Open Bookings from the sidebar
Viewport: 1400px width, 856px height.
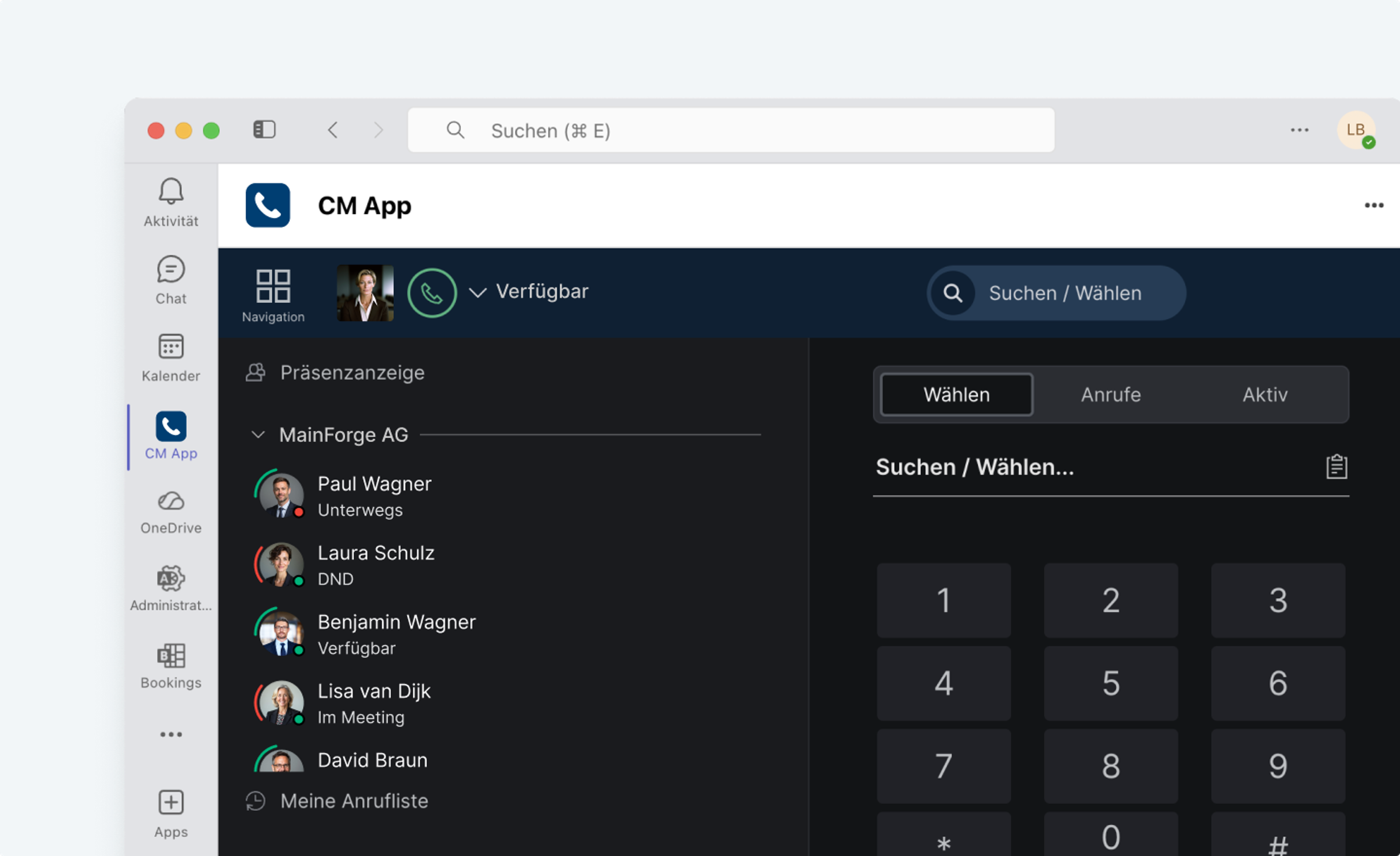tap(171, 666)
